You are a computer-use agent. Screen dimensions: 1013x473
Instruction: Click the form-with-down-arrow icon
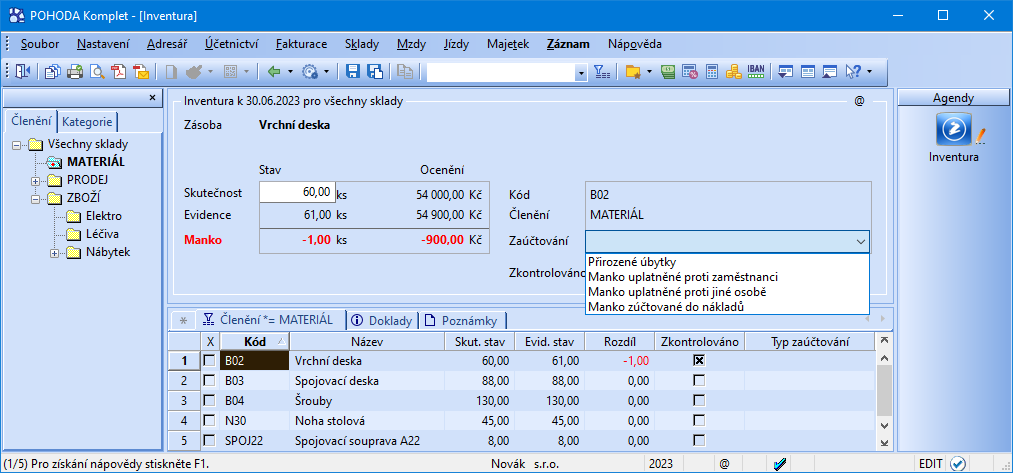tap(786, 72)
